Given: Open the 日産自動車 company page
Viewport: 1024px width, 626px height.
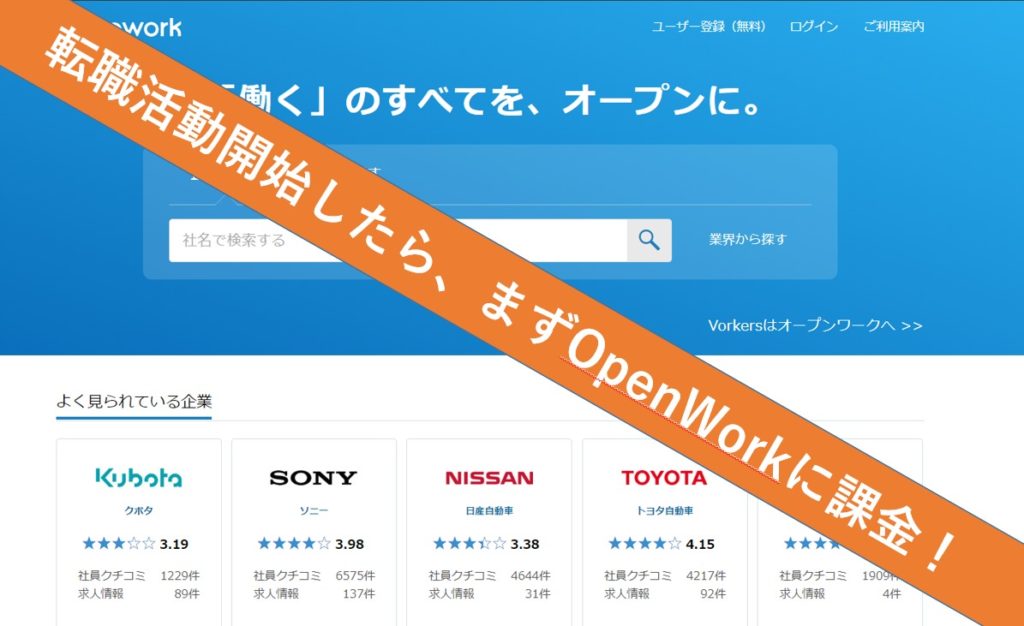Looking at the screenshot, I should pos(489,509).
